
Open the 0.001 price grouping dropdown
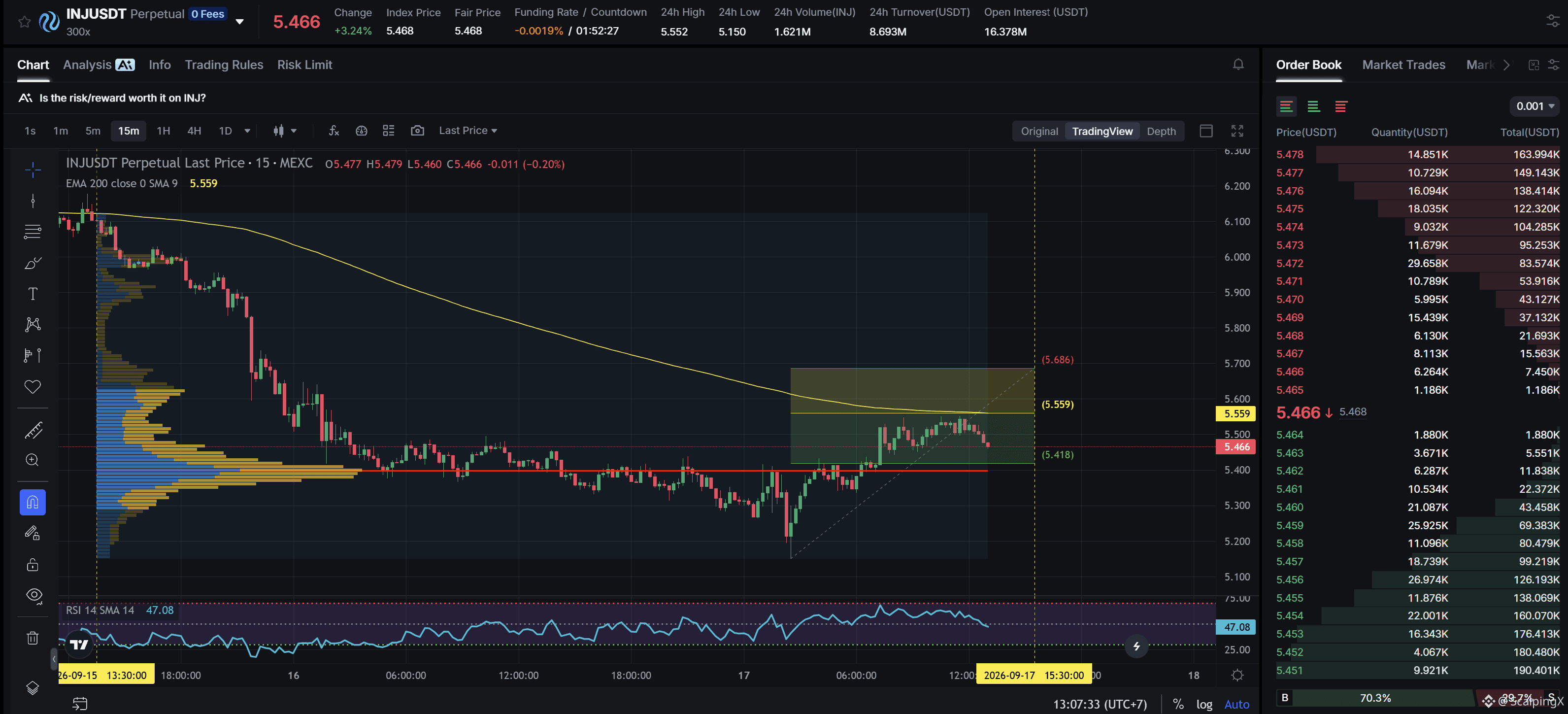coord(1535,106)
